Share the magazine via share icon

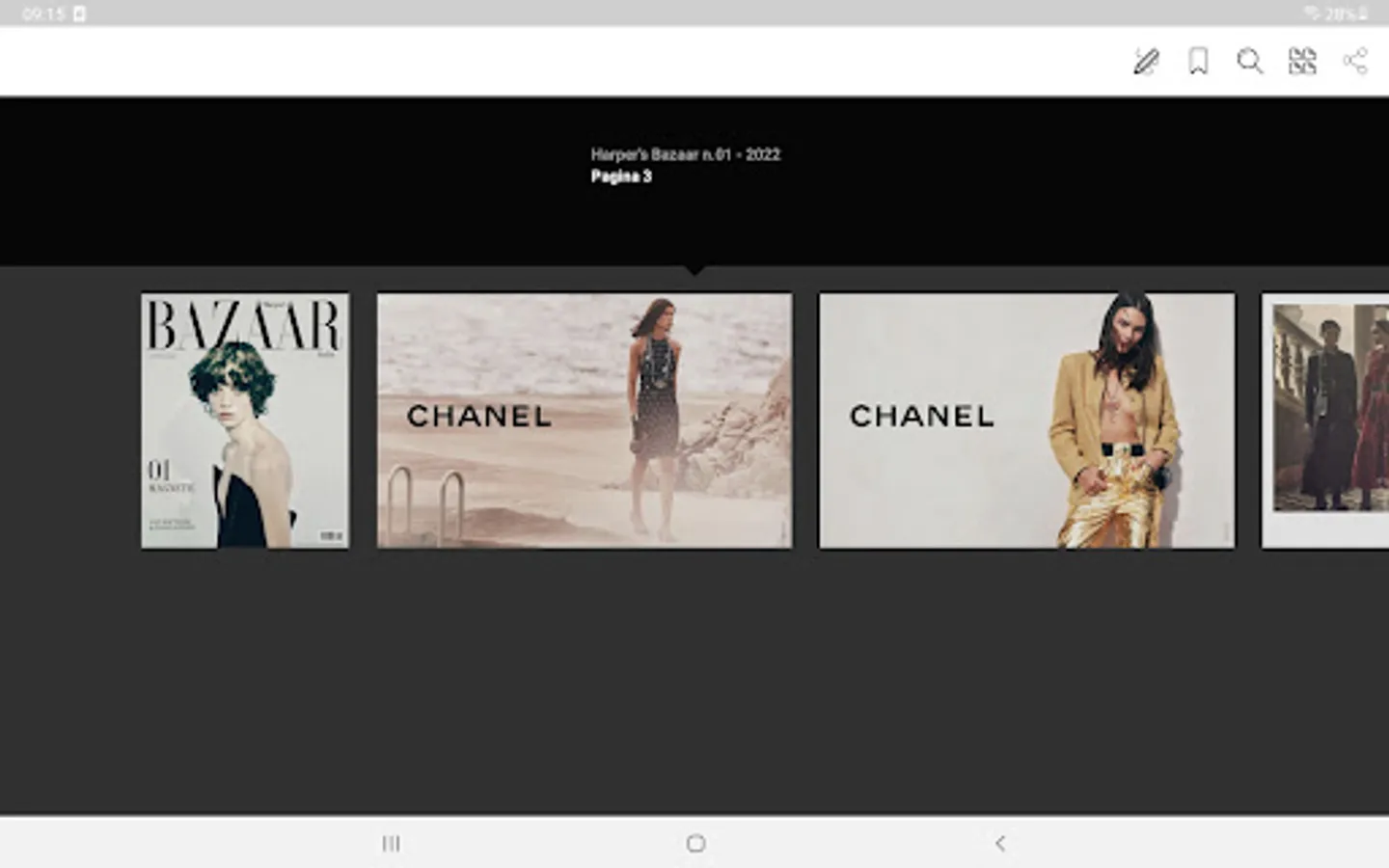(1355, 62)
